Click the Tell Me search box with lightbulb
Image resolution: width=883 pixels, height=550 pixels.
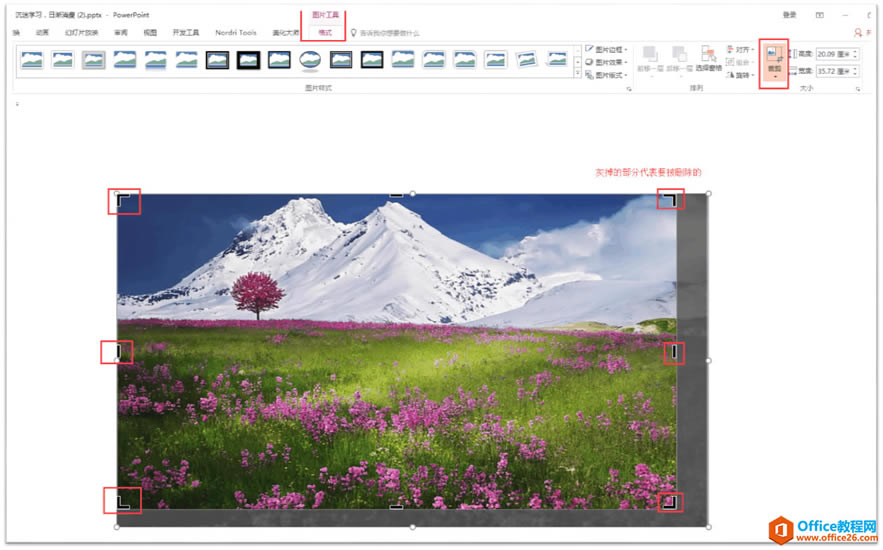386,33
